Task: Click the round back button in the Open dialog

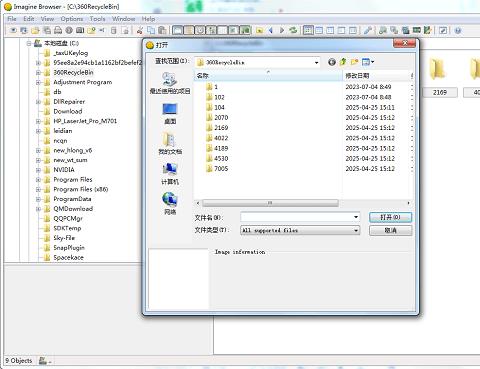Action: [332, 62]
